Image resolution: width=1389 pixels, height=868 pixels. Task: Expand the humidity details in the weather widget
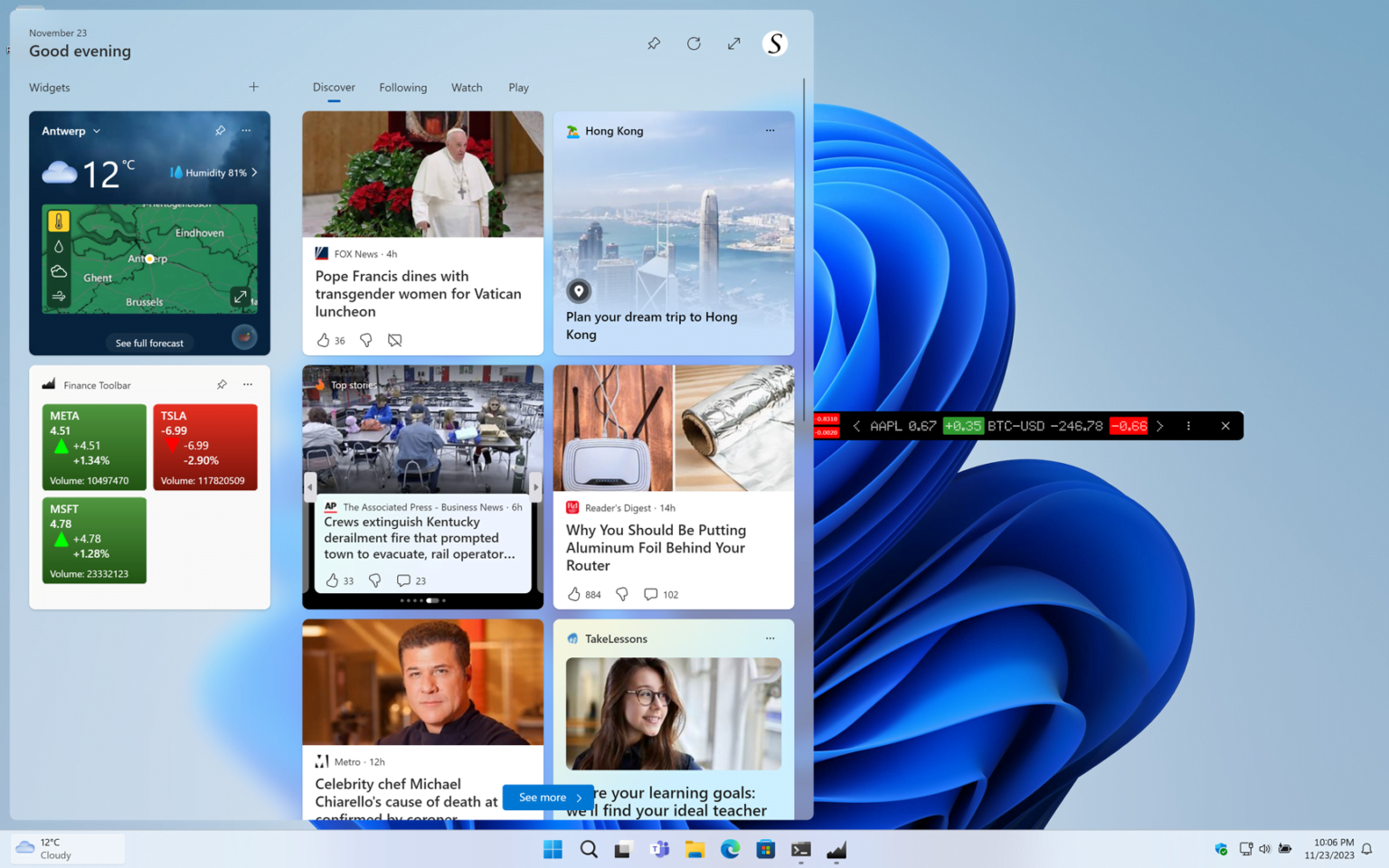[213, 172]
